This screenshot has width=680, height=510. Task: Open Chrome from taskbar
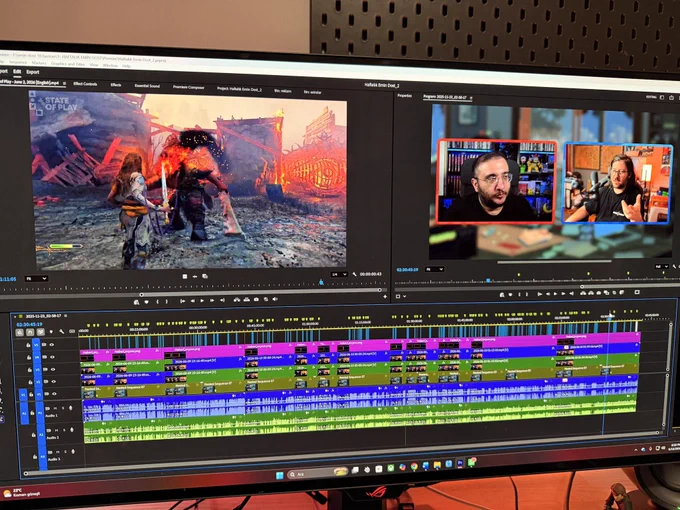(x=414, y=467)
